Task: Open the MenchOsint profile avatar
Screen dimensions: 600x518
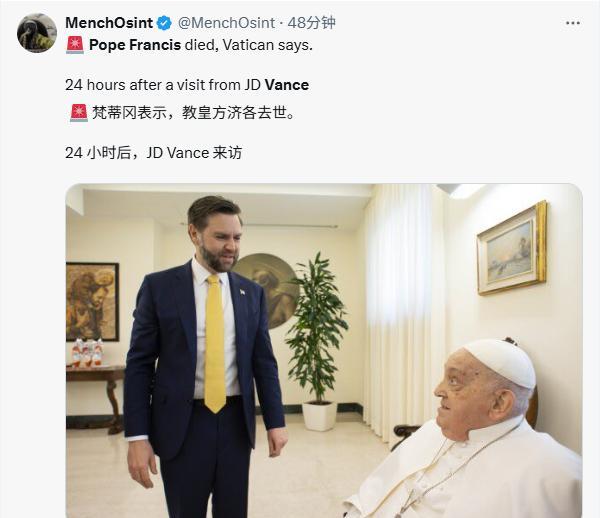Action: point(37,33)
